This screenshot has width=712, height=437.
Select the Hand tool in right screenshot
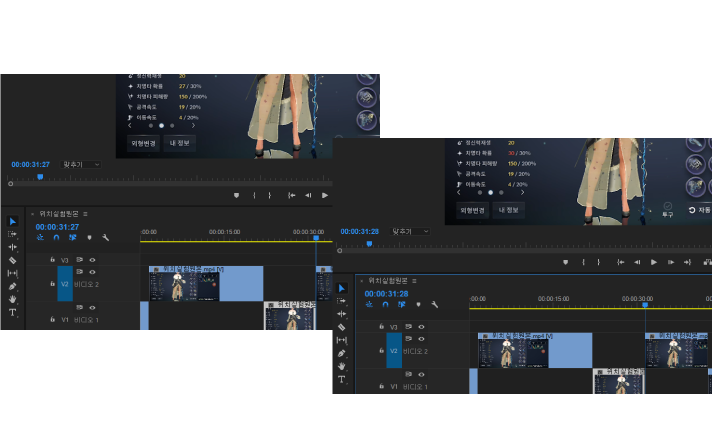(x=342, y=366)
